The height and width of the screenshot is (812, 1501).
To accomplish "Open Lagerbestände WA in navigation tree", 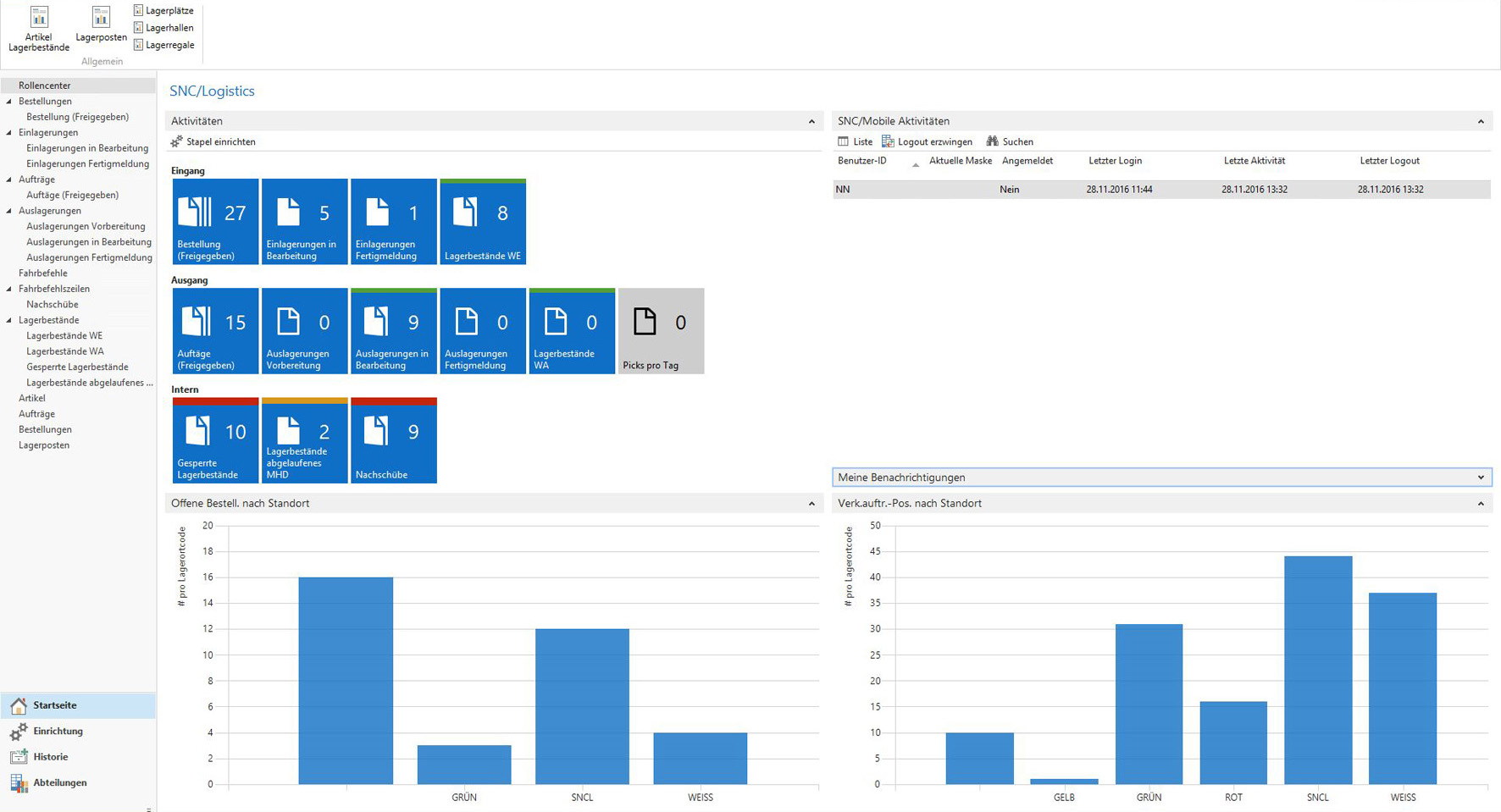I will click(65, 351).
